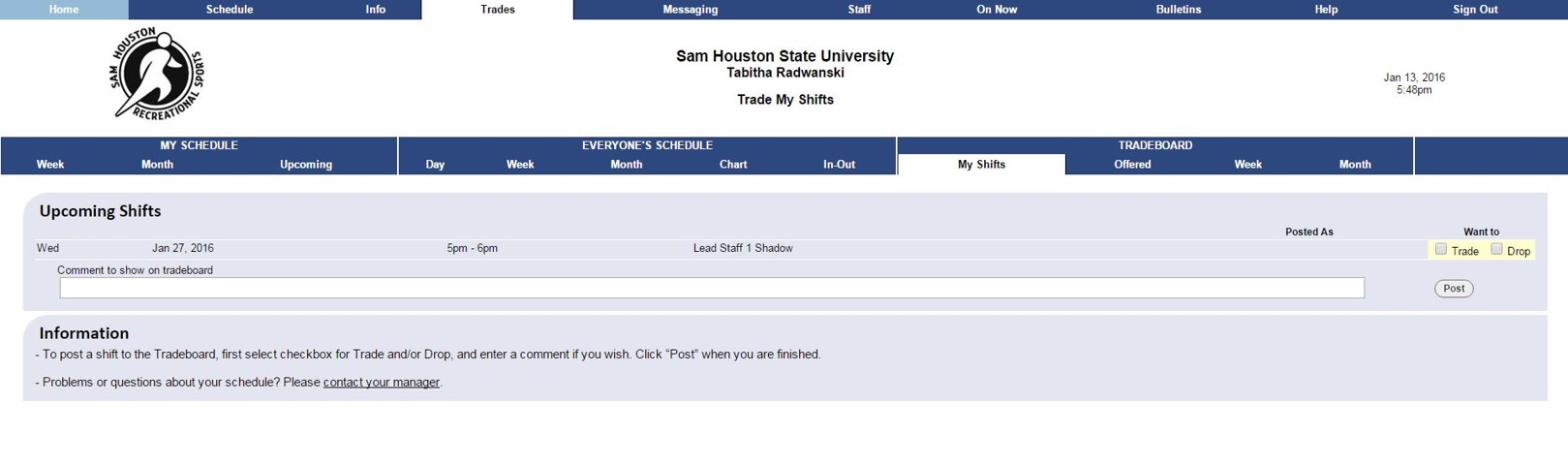
Task: Click the Sam Houston Recreational Sports logo
Action: [x=157, y=74]
